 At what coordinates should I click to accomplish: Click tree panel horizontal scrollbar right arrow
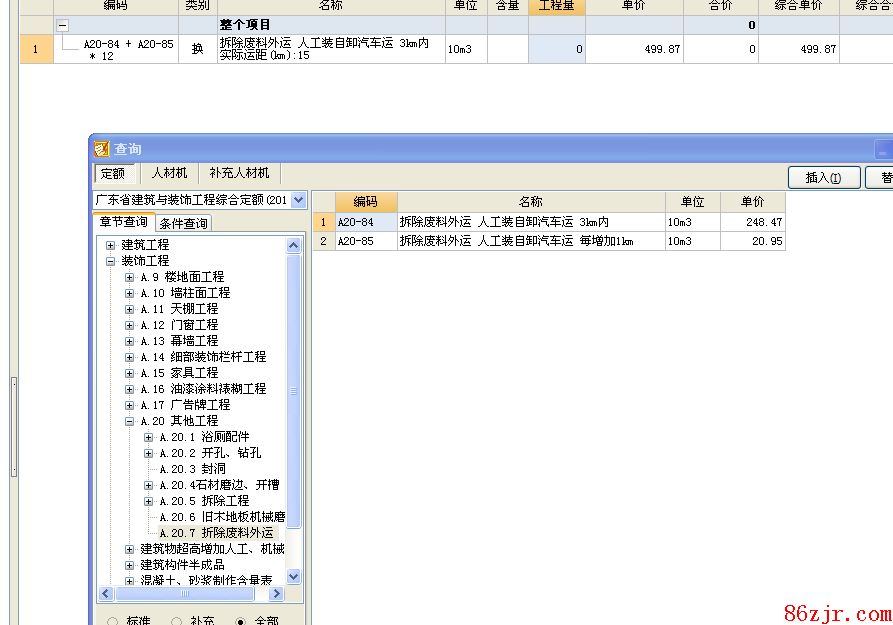click(278, 593)
